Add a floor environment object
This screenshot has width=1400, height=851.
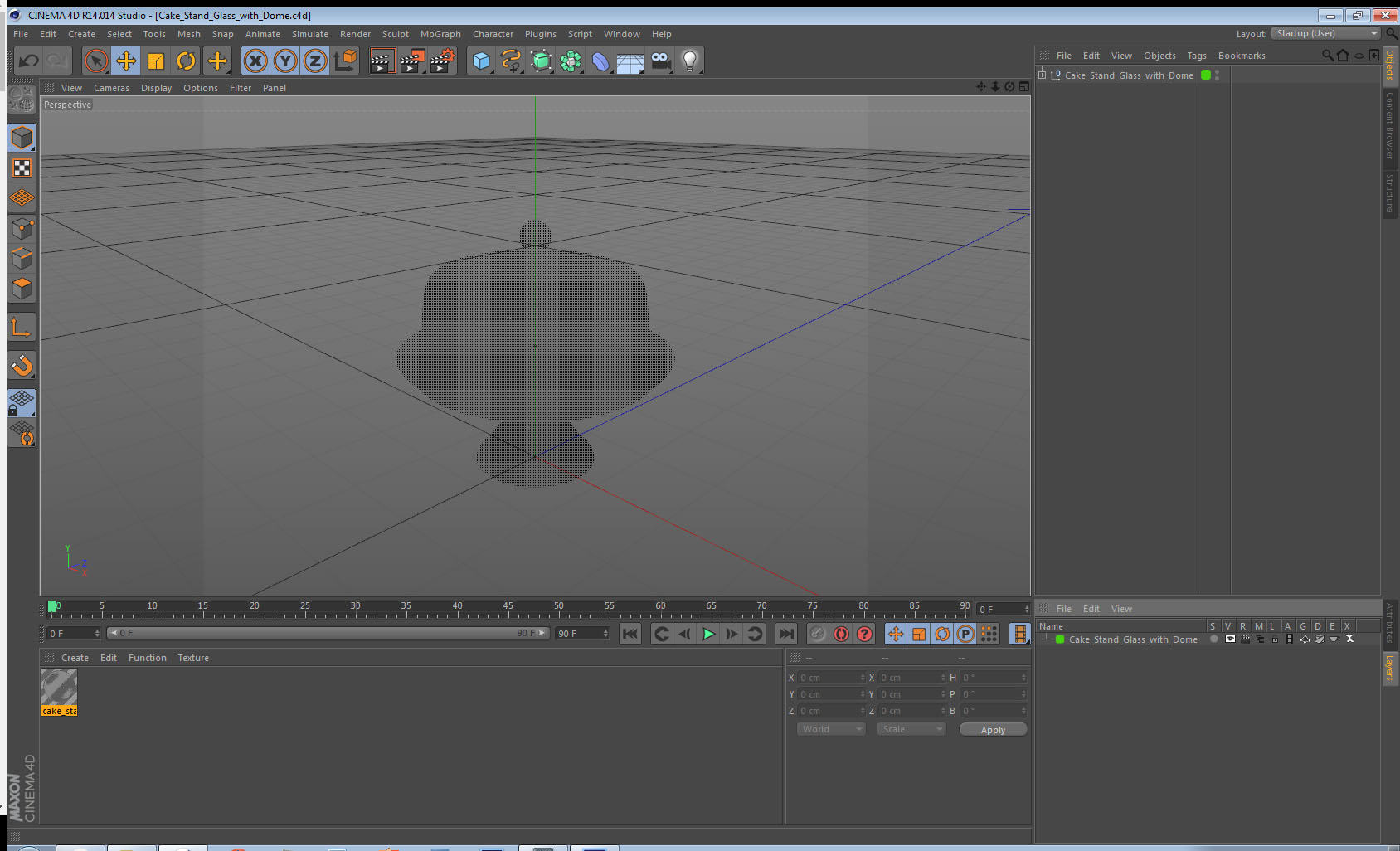click(630, 62)
